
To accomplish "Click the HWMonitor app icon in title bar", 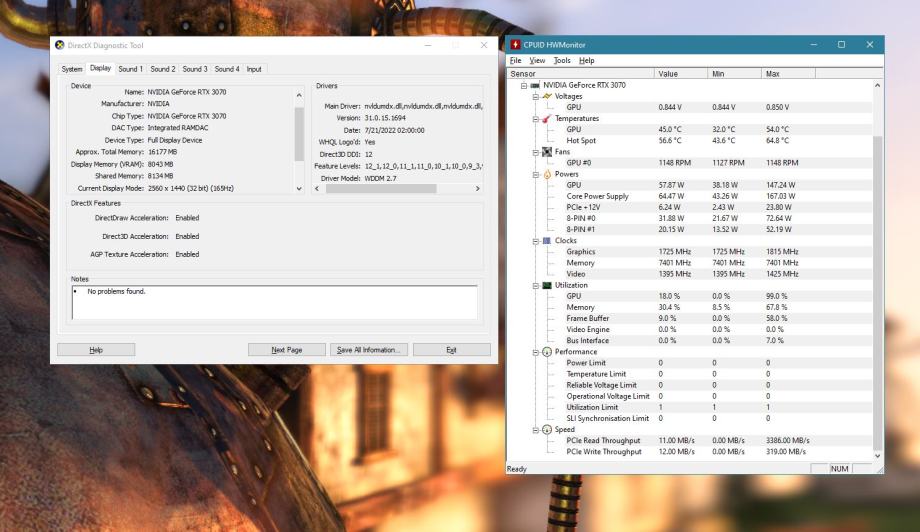I will pos(515,45).
